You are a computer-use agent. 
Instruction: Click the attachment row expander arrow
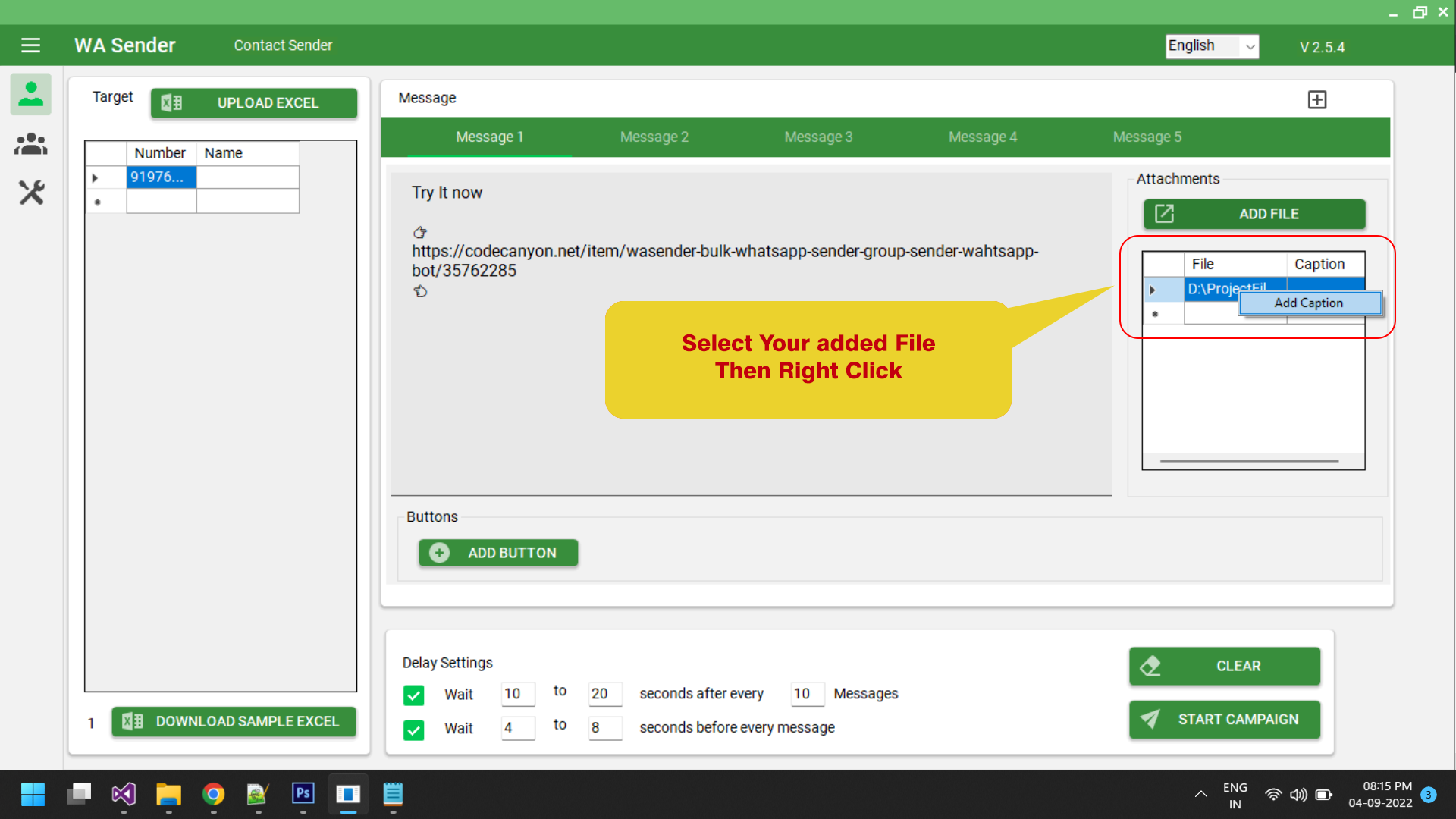point(1153,290)
